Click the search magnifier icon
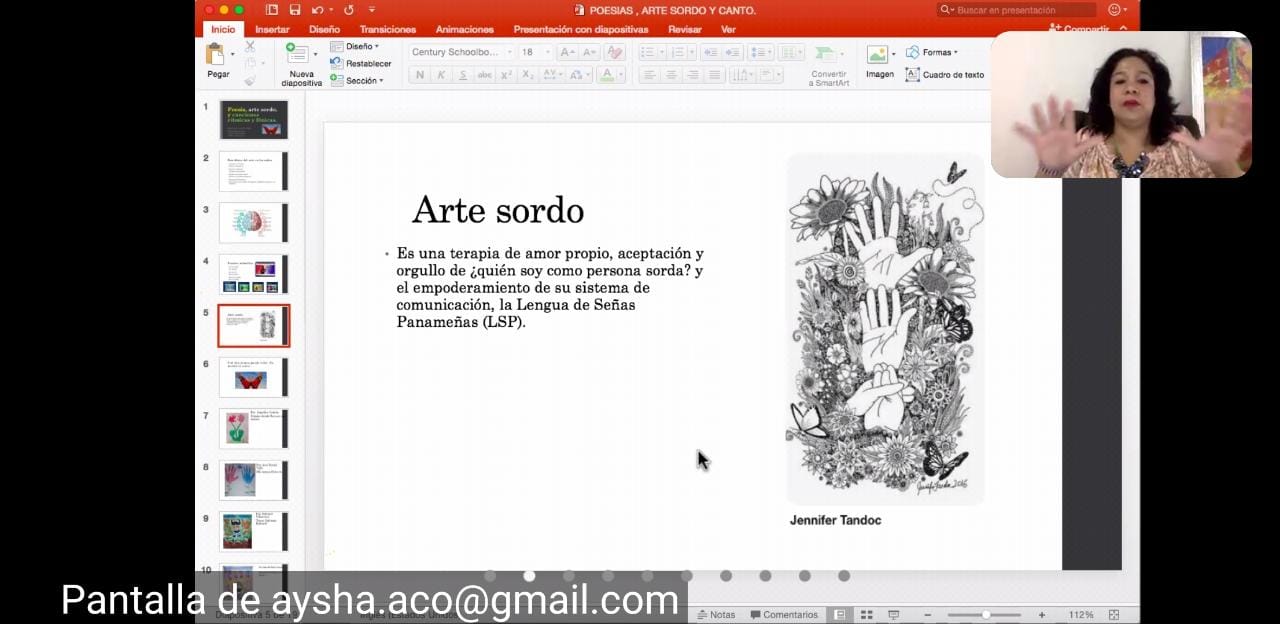This screenshot has height=624, width=1280. [946, 10]
